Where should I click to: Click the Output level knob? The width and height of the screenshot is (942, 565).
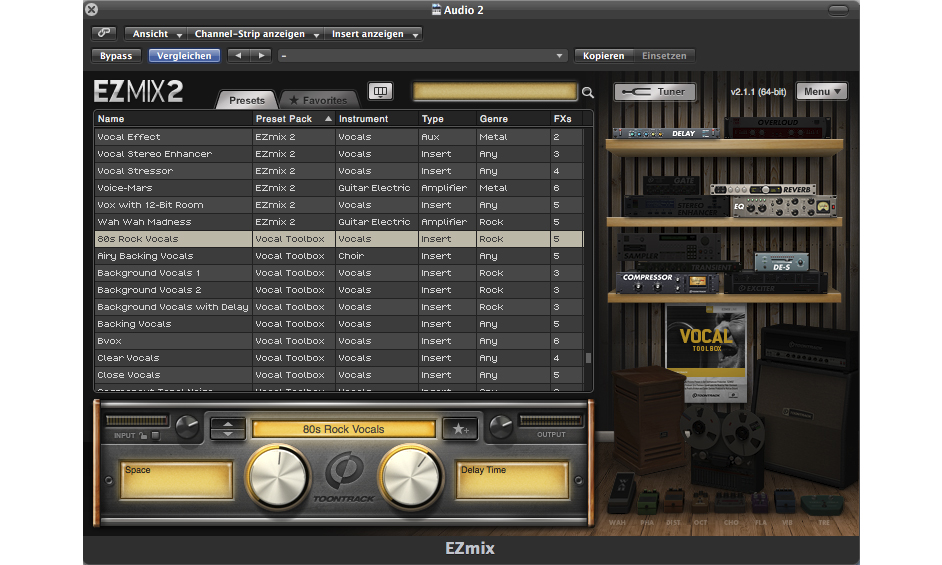point(500,427)
